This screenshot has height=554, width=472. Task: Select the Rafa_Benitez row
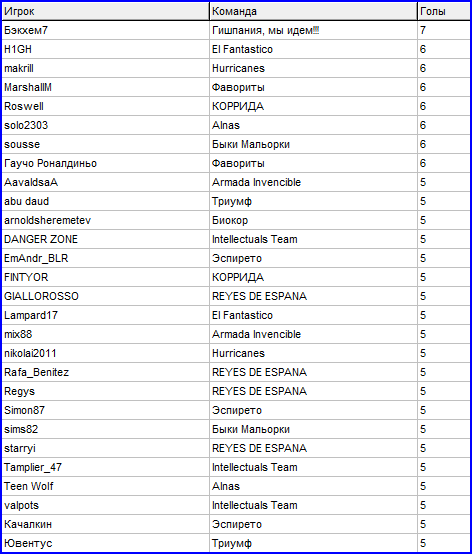[x=236, y=372]
